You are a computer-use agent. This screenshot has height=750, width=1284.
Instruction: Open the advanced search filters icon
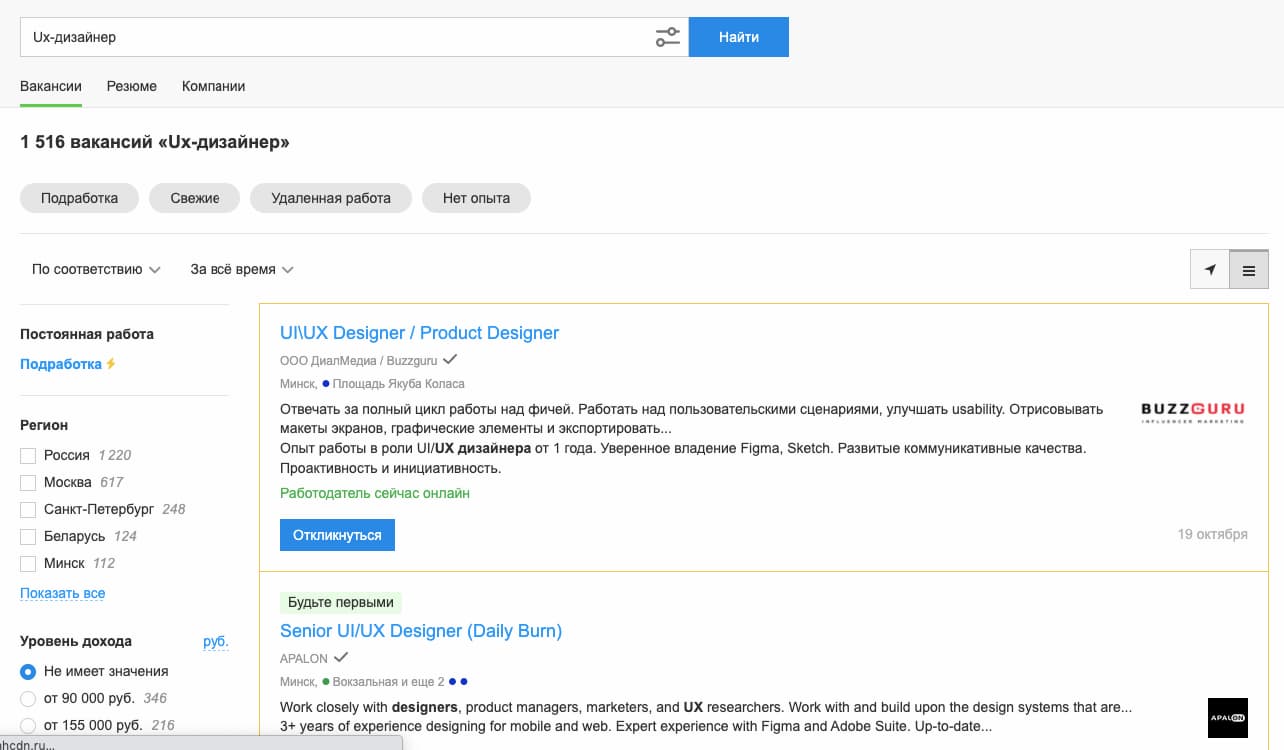click(666, 36)
